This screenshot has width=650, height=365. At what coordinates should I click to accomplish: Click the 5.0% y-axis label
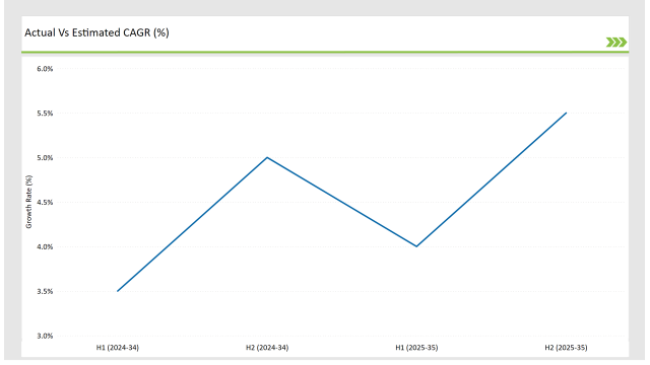pos(45,158)
